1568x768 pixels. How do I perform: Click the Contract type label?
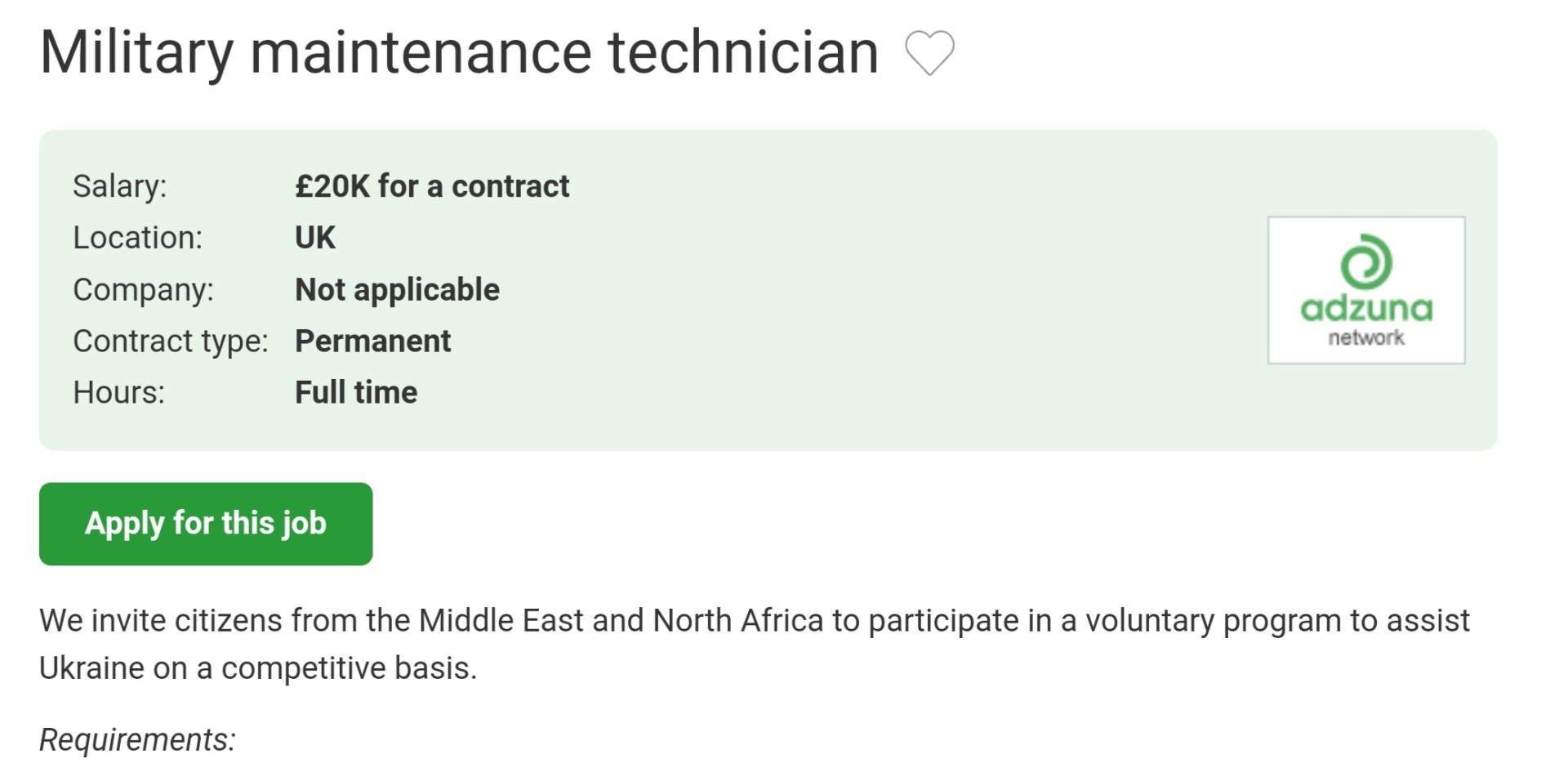coord(171,342)
